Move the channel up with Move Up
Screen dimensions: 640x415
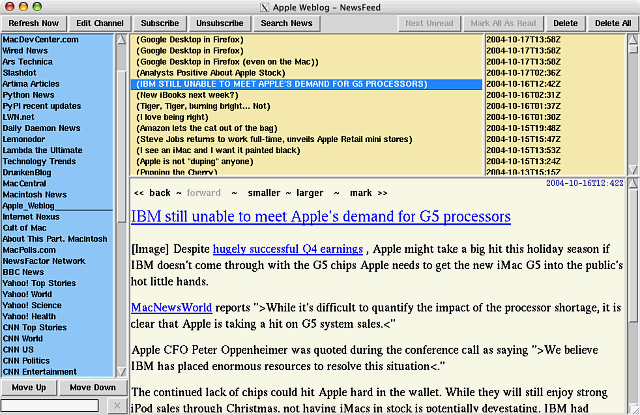pyautogui.click(x=29, y=387)
